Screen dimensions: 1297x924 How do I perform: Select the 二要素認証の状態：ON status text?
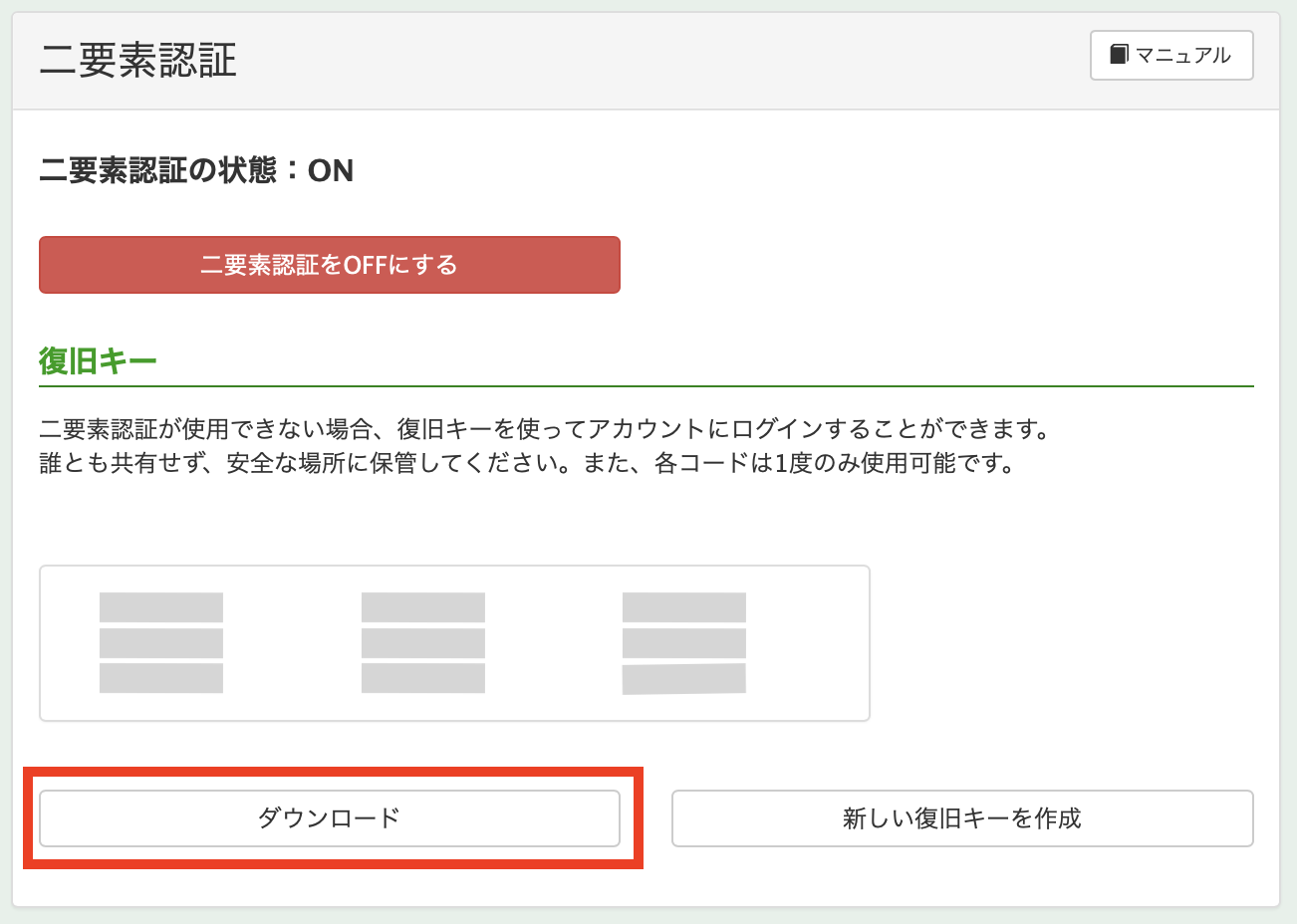195,169
